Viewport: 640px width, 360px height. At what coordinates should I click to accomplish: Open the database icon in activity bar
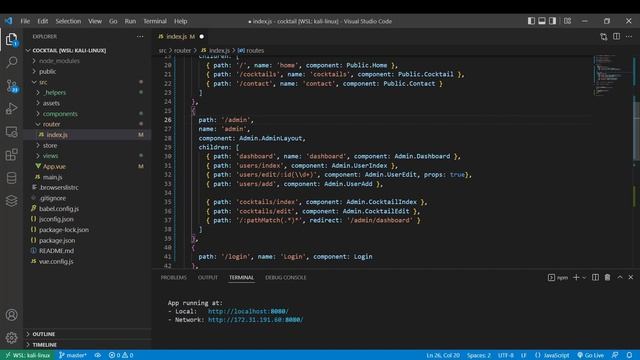click(11, 178)
